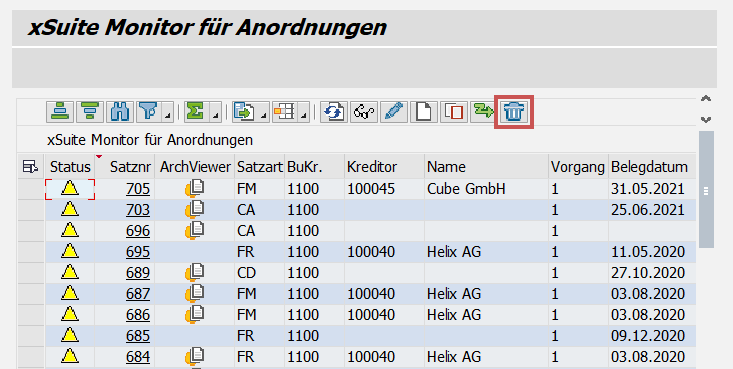Open ArchViewer document icon for record 686

point(194,314)
